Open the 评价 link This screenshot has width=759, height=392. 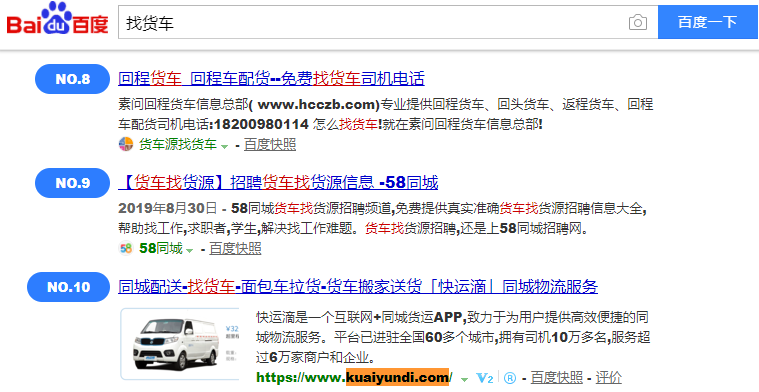[x=608, y=377]
